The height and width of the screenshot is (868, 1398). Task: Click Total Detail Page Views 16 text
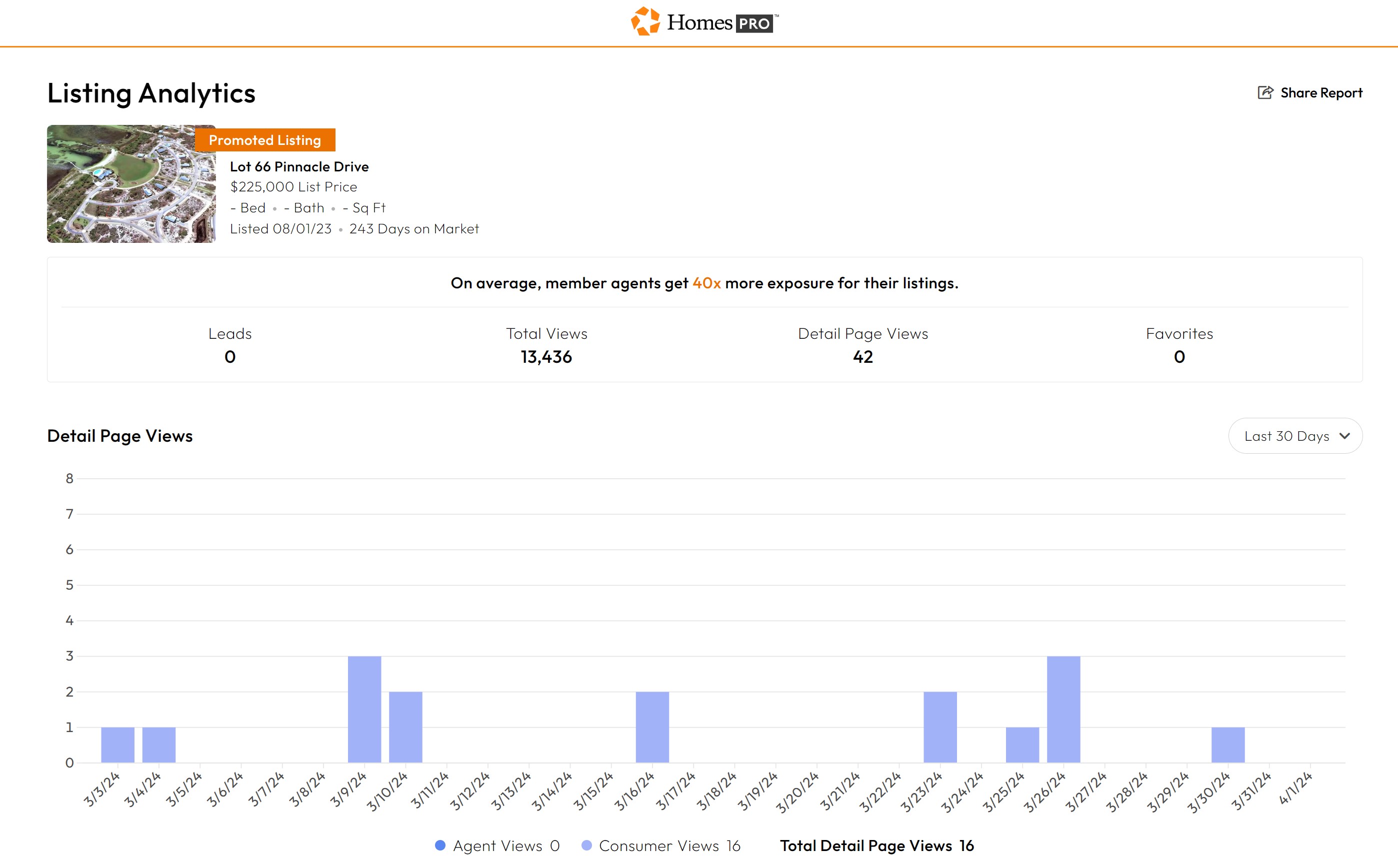coord(876,846)
